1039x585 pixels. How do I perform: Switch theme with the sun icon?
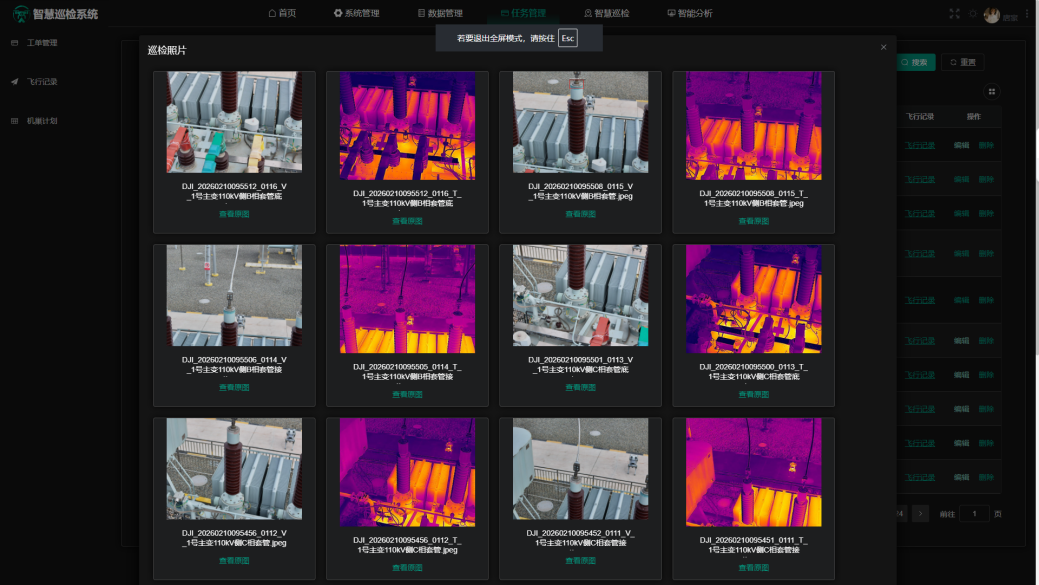click(x=972, y=14)
